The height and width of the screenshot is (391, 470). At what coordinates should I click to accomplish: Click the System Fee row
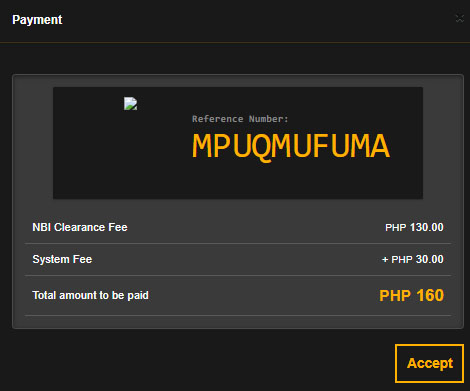[x=238, y=259]
